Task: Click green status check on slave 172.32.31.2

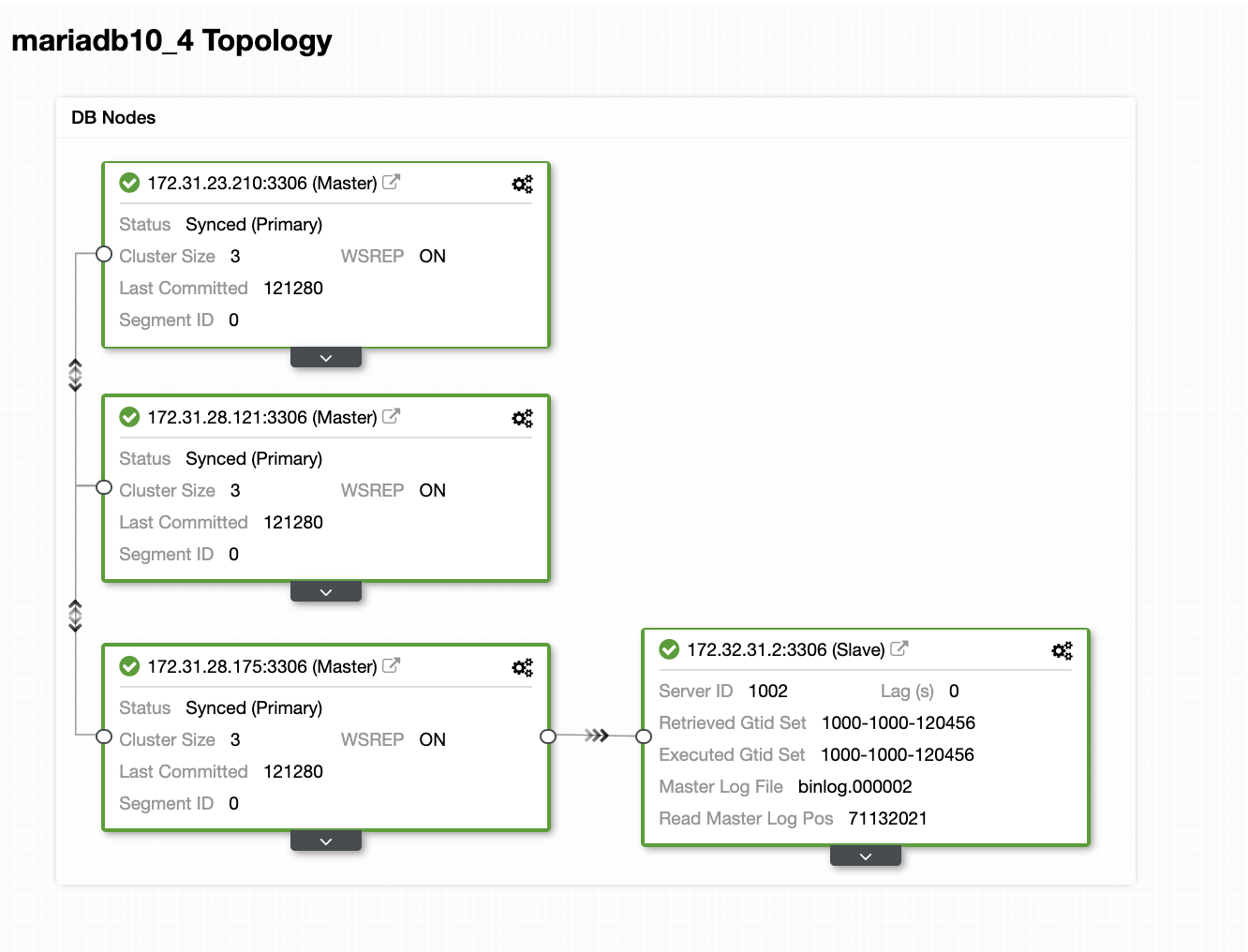Action: coord(670,649)
